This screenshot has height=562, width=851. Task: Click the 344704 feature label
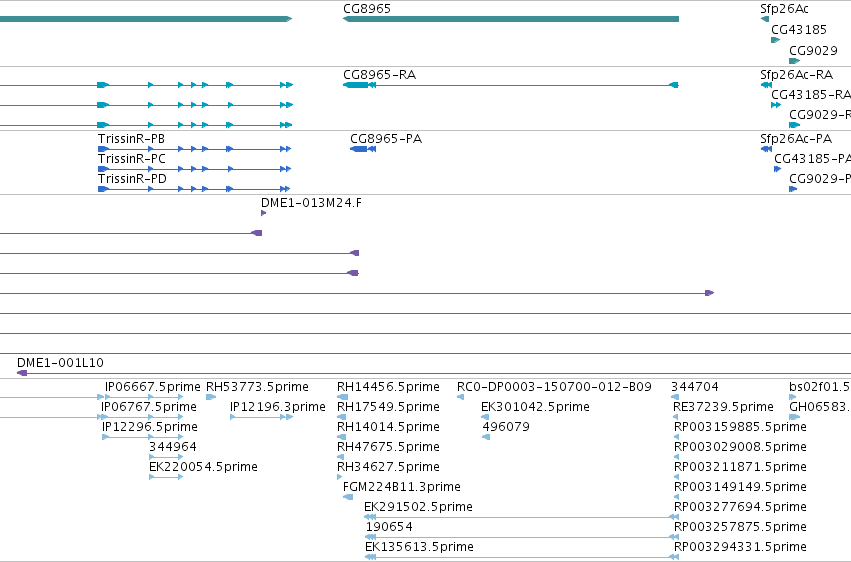tap(695, 387)
